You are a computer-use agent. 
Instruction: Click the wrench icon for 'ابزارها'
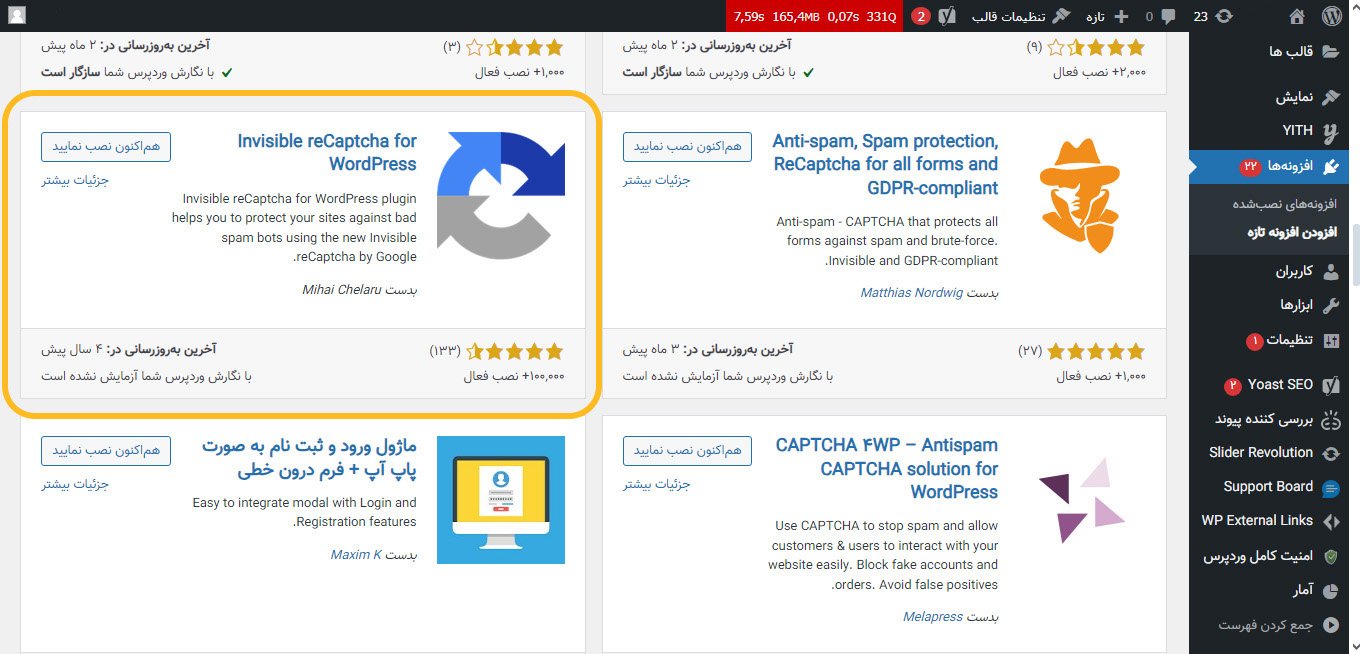tap(1331, 305)
